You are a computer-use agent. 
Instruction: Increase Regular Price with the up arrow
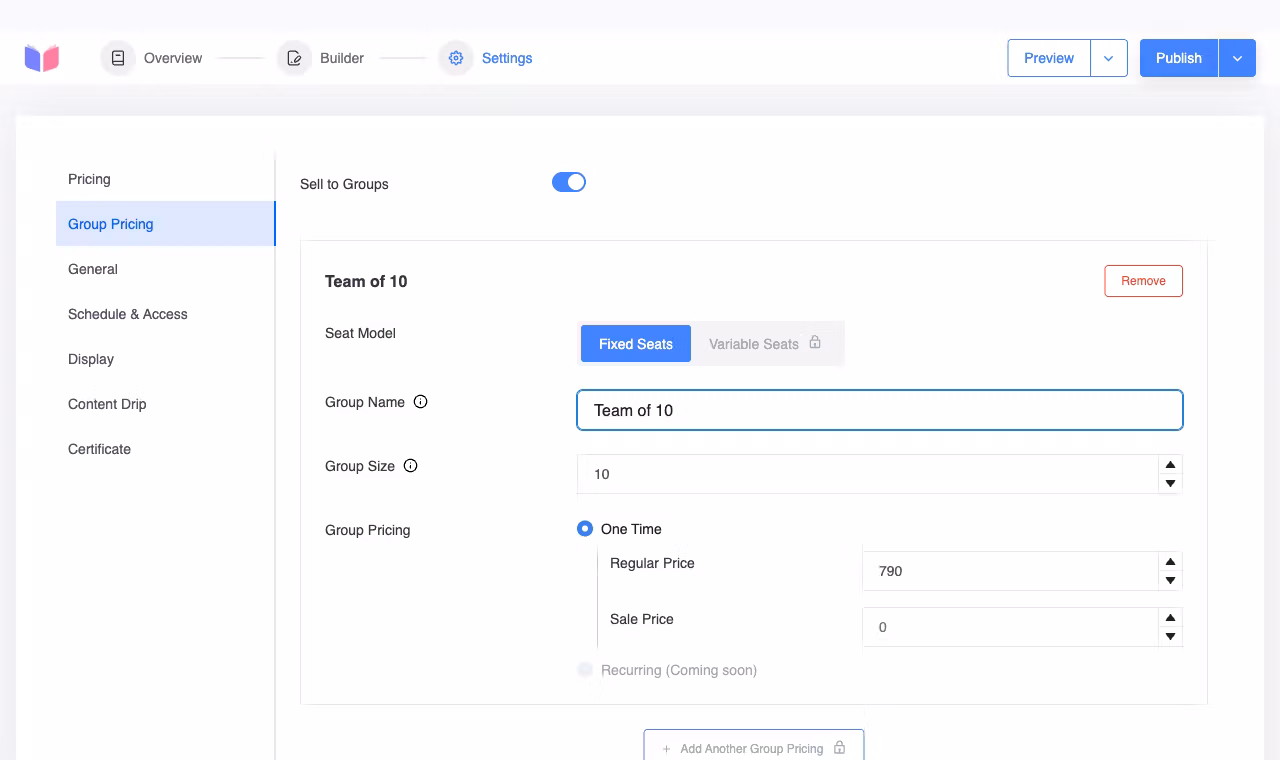pyautogui.click(x=1170, y=562)
